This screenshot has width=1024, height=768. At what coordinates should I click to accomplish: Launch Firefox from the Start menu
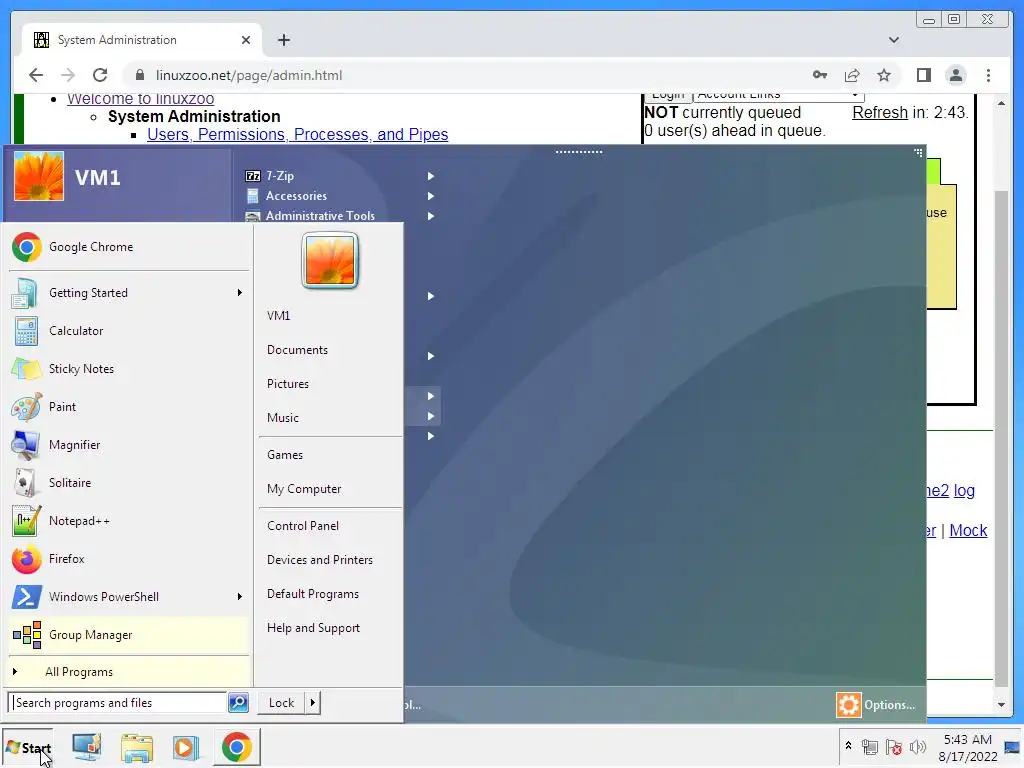pyautogui.click(x=129, y=558)
